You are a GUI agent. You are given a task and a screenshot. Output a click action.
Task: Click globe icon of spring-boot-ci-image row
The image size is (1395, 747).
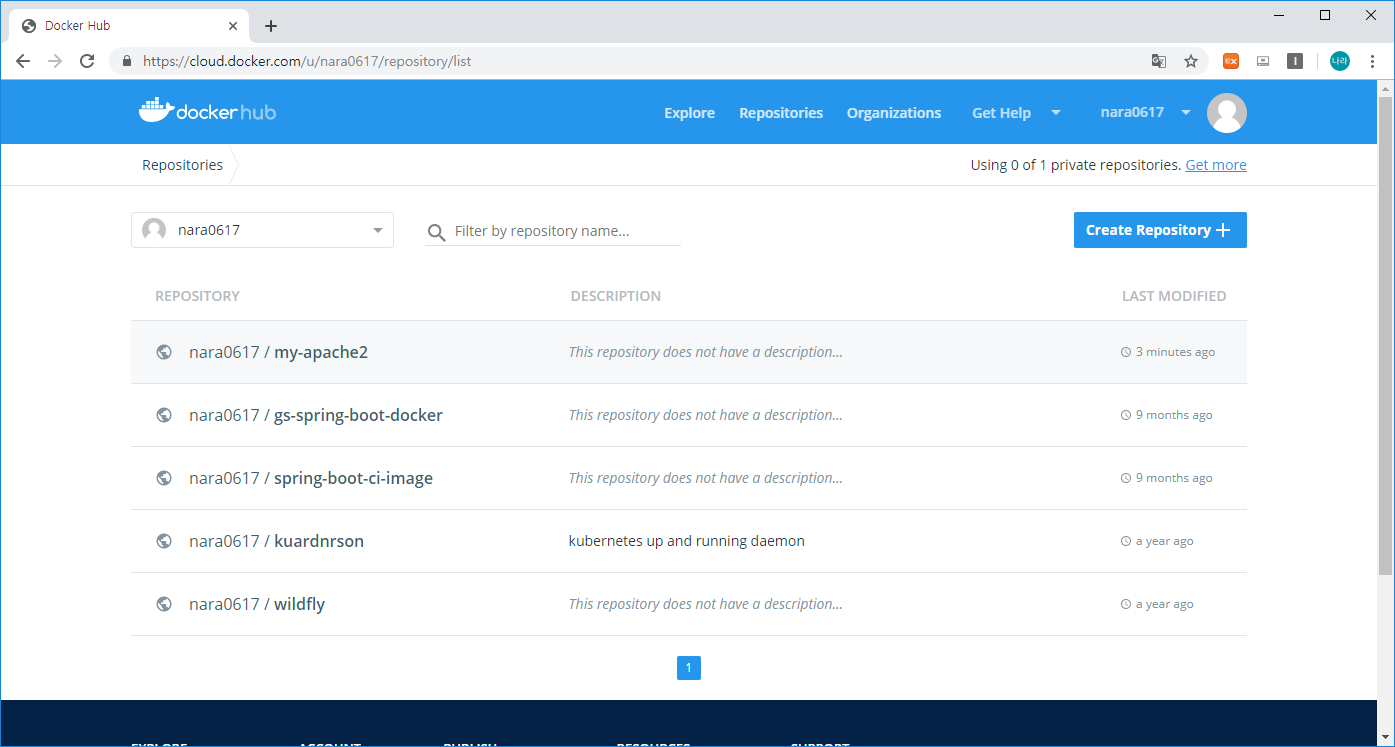(x=164, y=478)
